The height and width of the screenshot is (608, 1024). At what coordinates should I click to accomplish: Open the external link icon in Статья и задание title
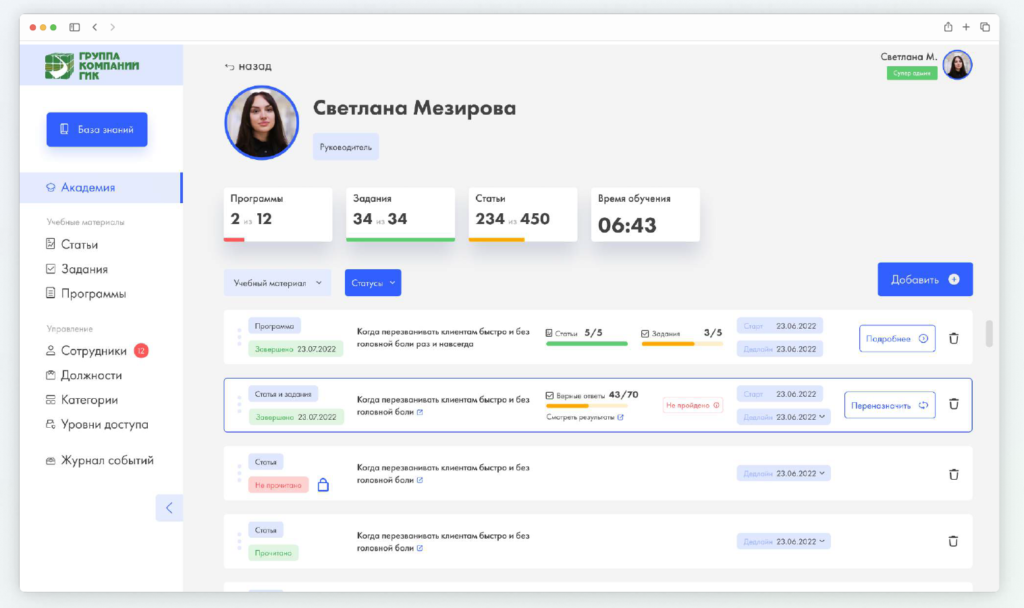pos(420,412)
